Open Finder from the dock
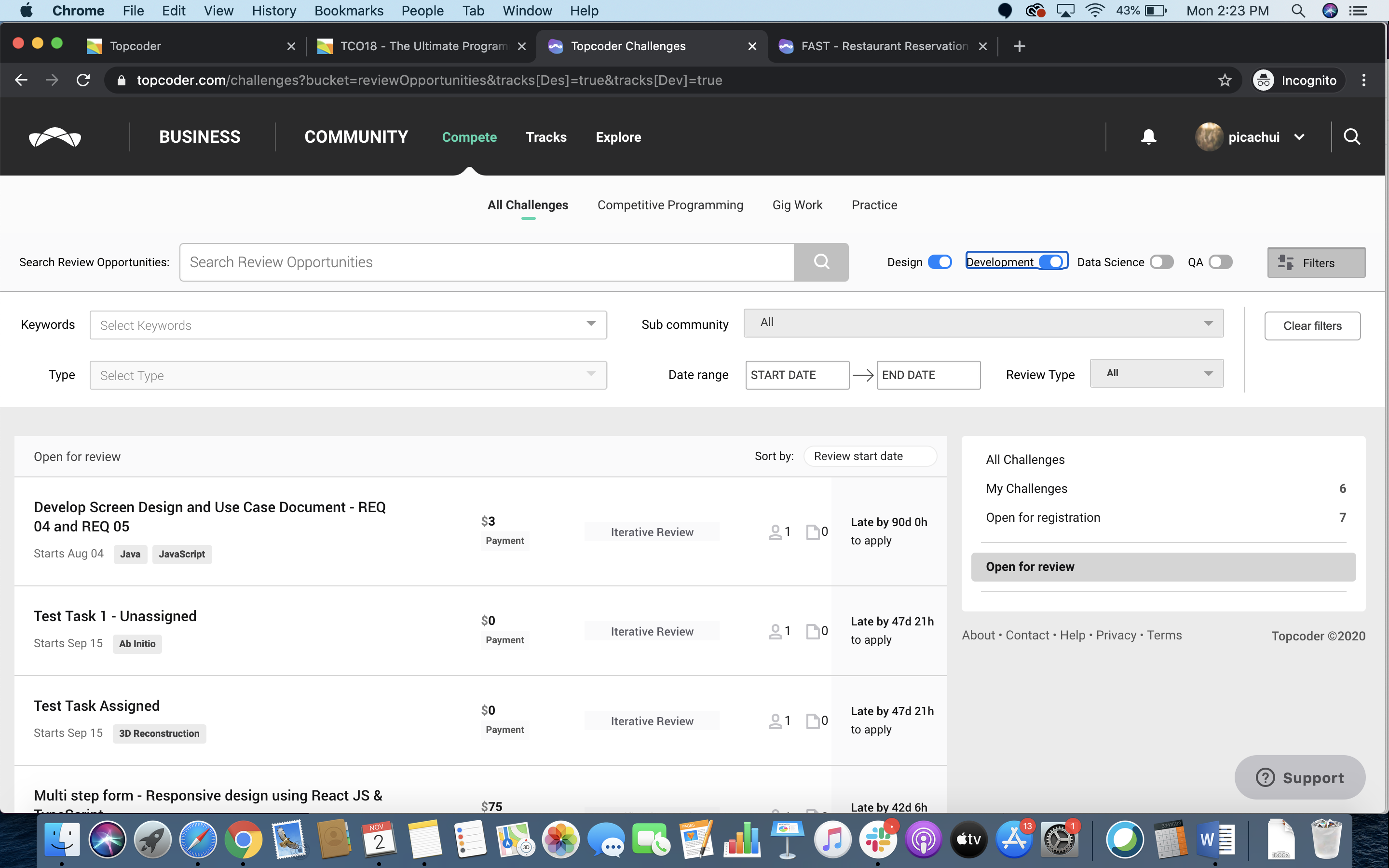 coord(62,839)
